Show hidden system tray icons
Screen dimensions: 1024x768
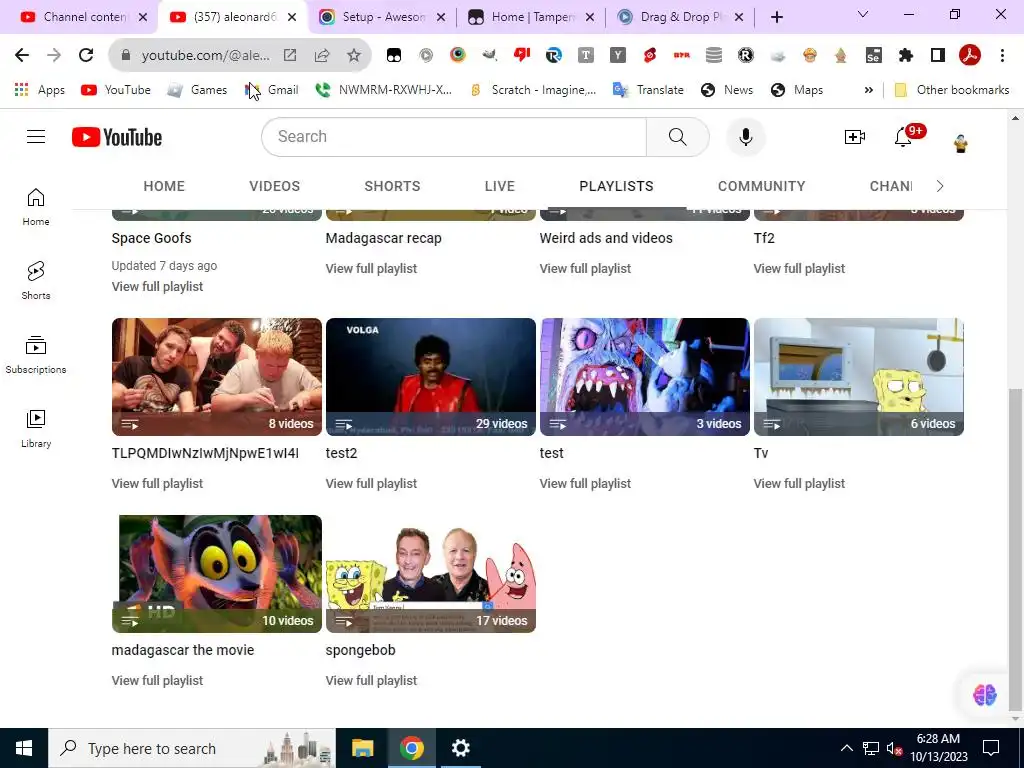(846, 748)
